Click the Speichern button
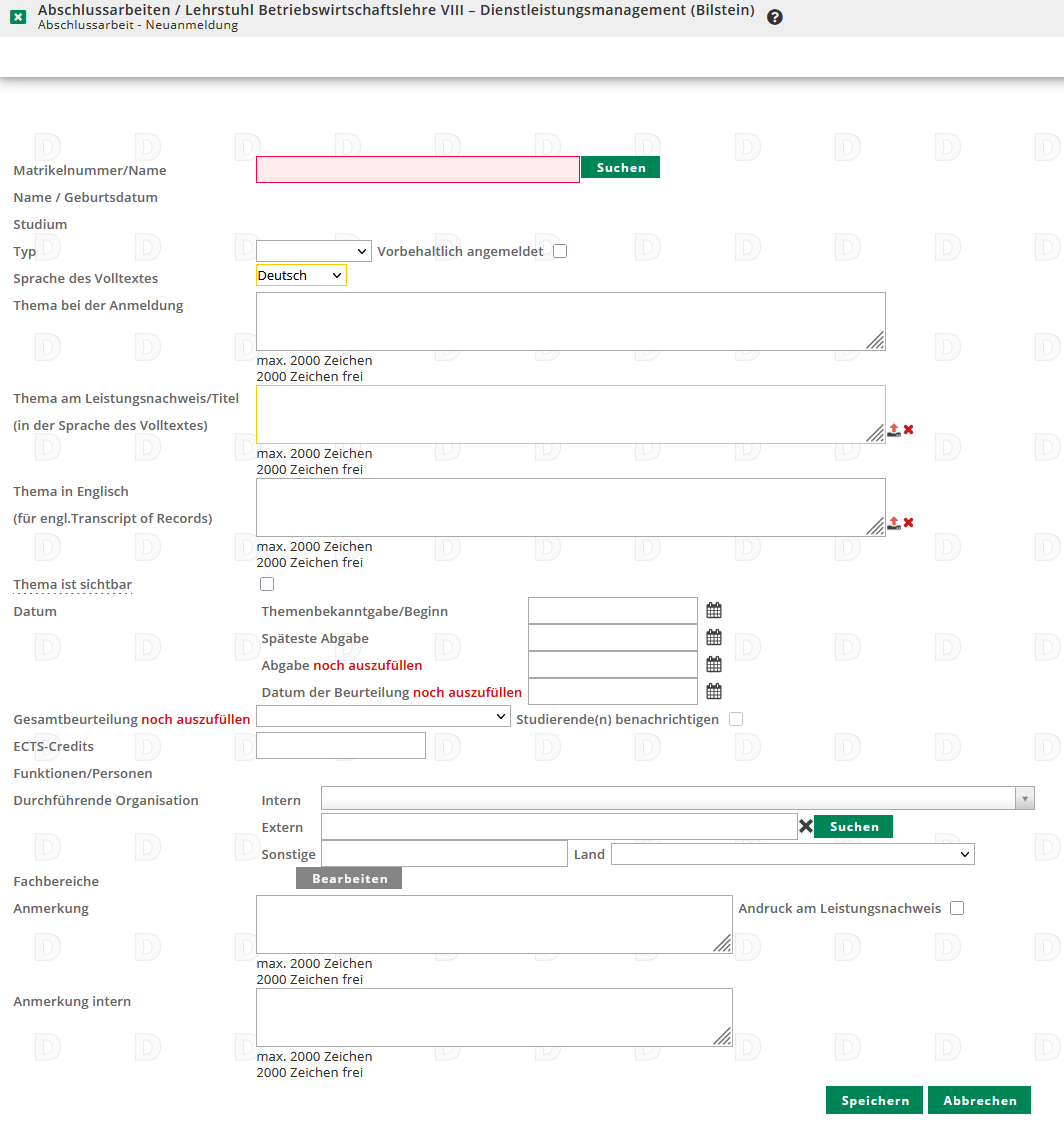This screenshot has height=1123, width=1064. pos(875,1100)
